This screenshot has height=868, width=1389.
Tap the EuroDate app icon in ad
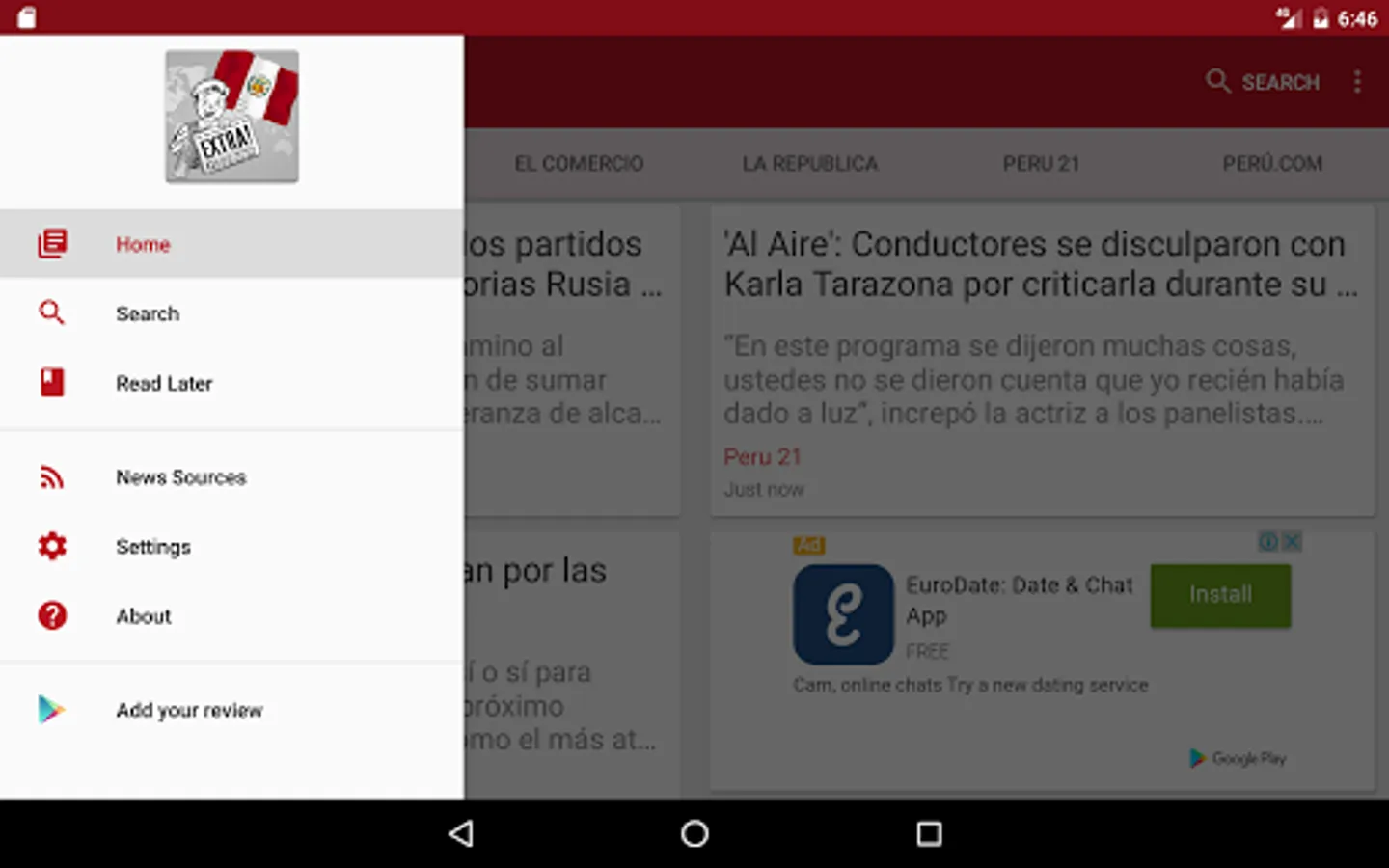click(844, 614)
